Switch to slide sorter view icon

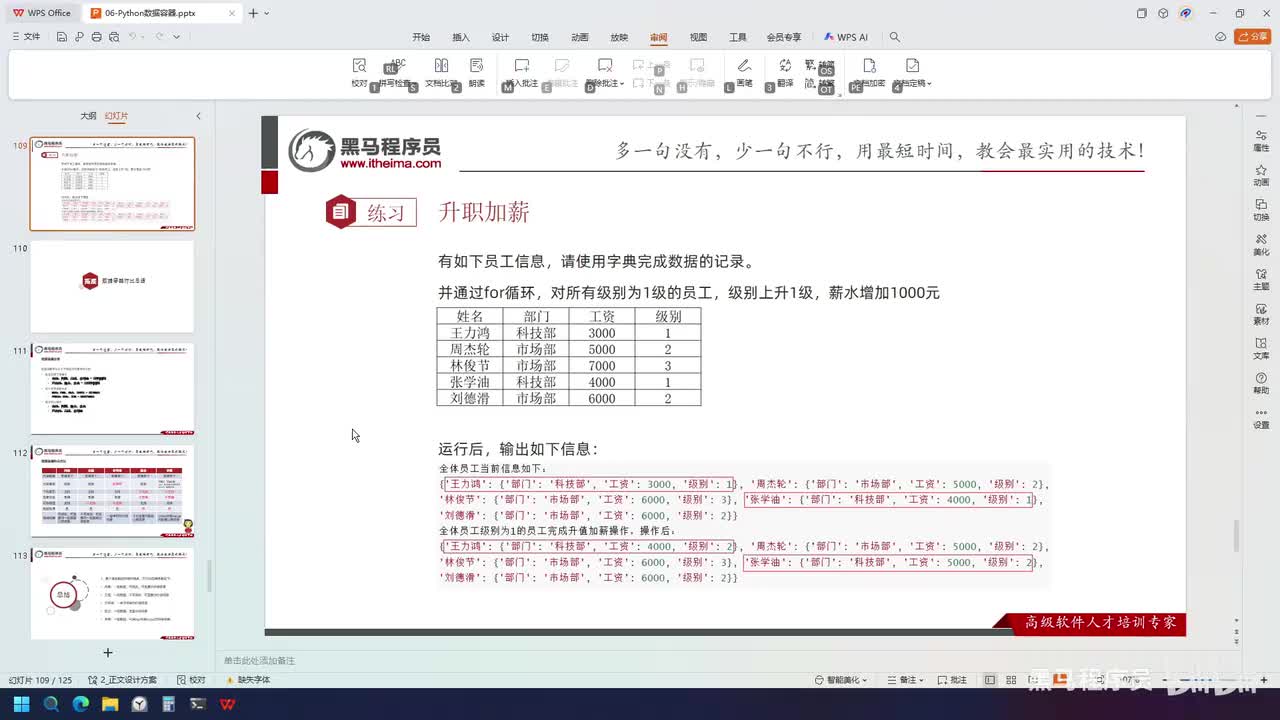pos(1012,680)
